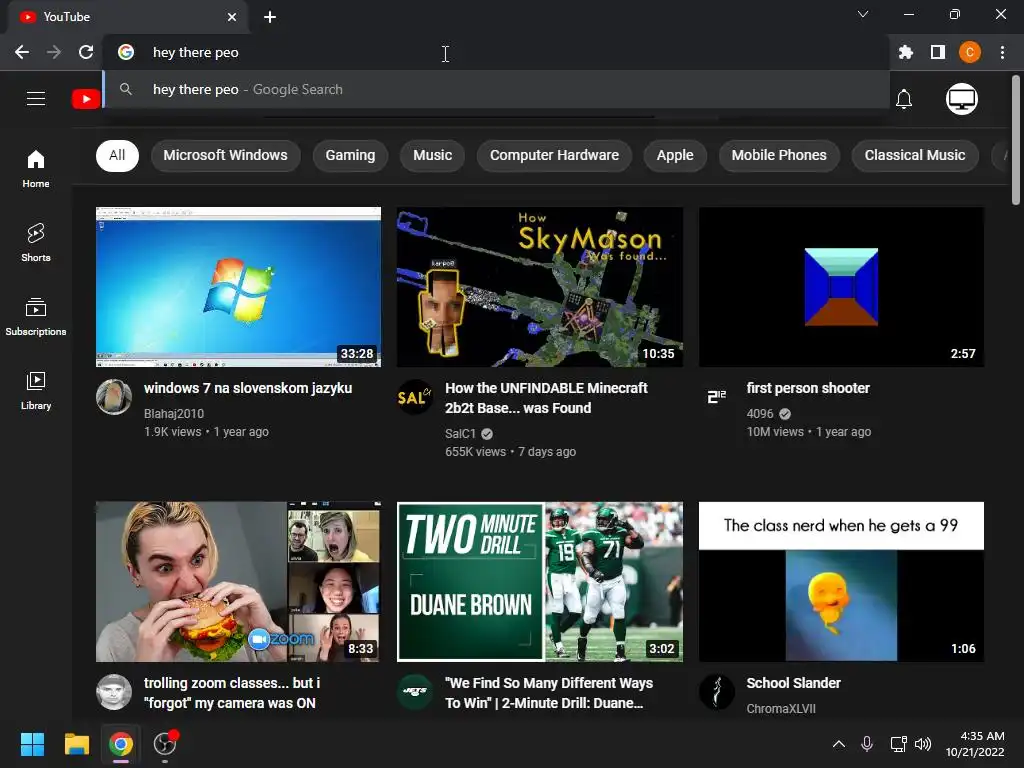Show hidden system tray icons
Screen dimensions: 1024x768
pyautogui.click(x=839, y=744)
